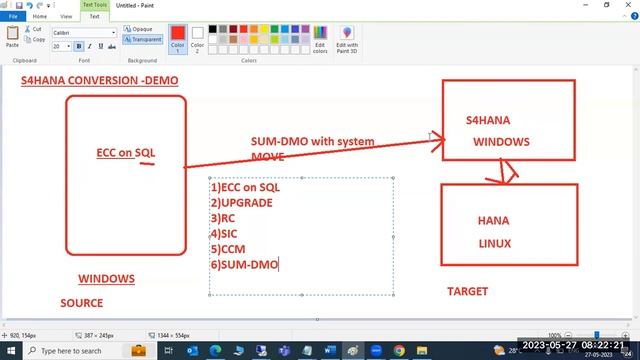The image size is (640, 360).
Task: Click the Paint taskbar icon
Action: (x=353, y=351)
